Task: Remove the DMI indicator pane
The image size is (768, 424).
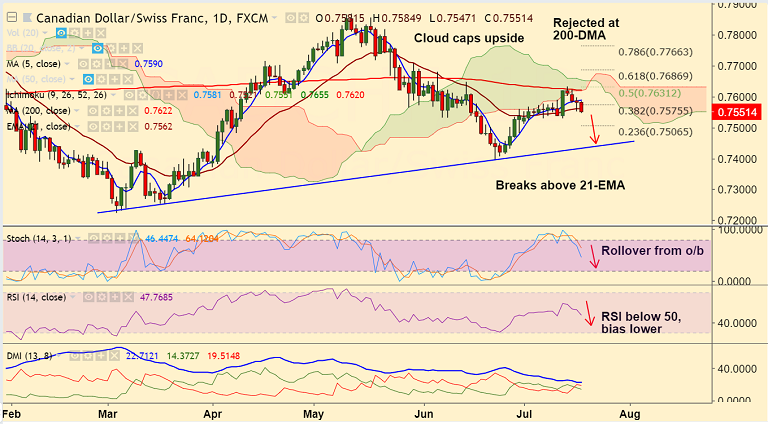Action: point(114,355)
